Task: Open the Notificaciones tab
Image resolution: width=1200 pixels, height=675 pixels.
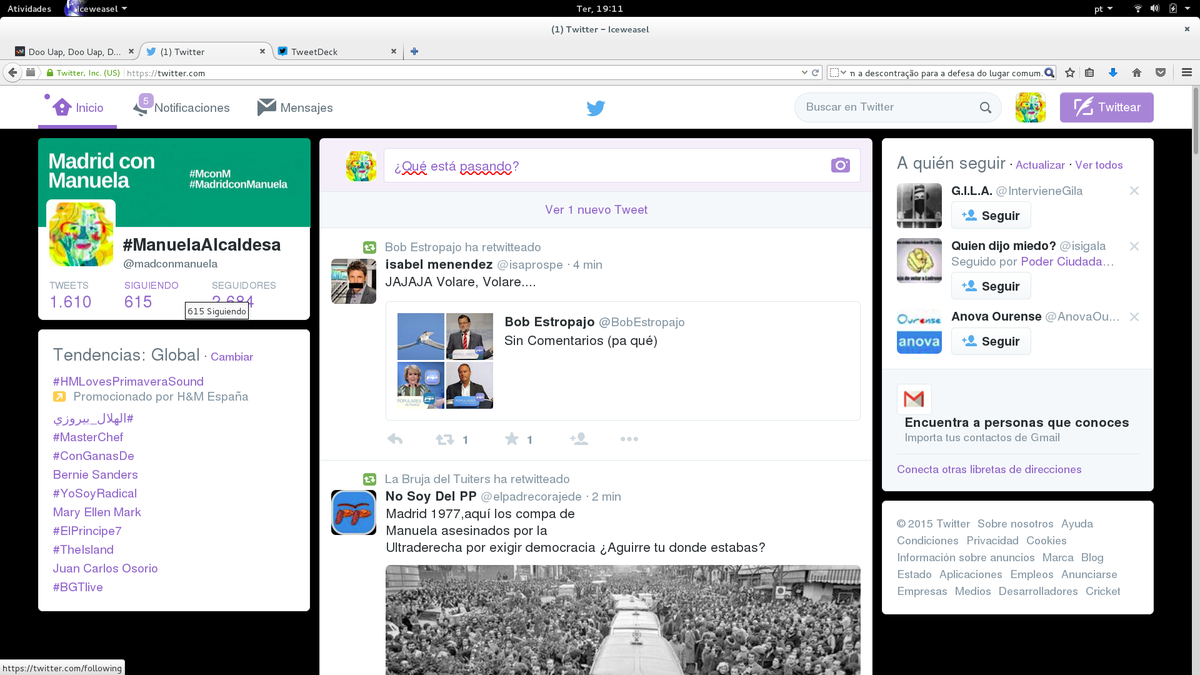Action: point(181,107)
